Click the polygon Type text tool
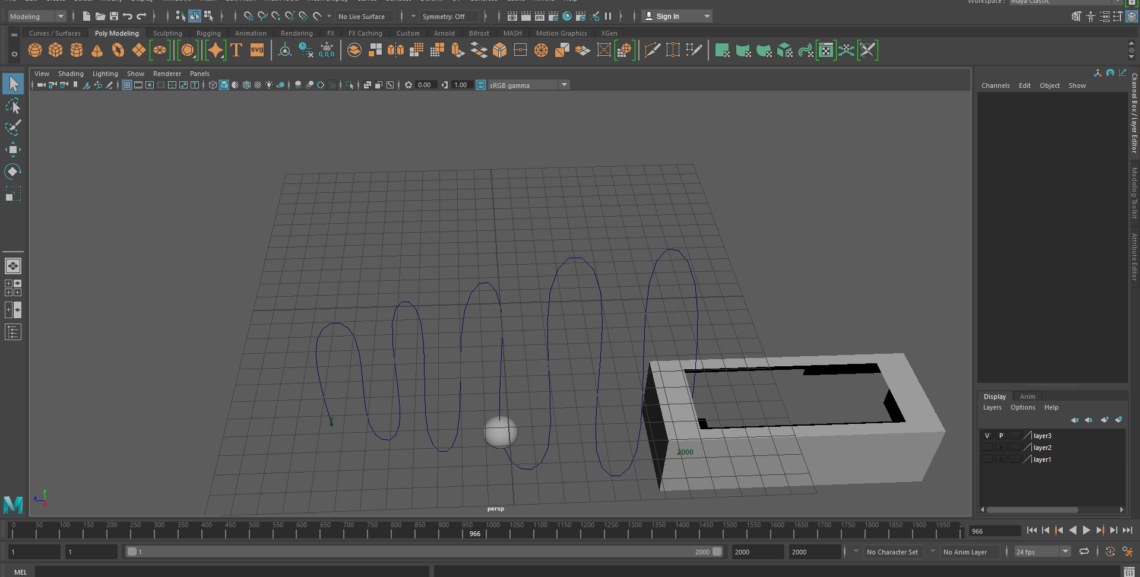The height and width of the screenshot is (577, 1140). (x=236, y=50)
